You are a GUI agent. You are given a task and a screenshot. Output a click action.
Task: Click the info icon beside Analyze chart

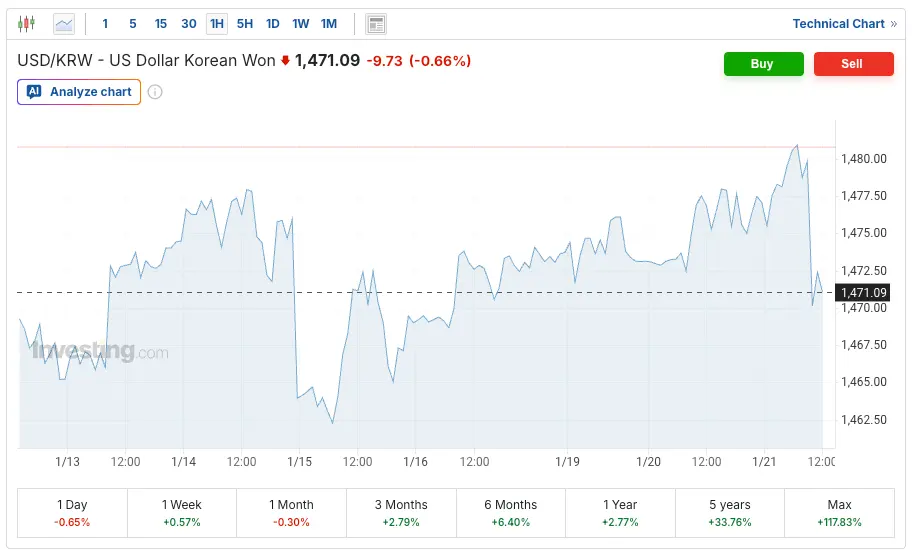155,92
